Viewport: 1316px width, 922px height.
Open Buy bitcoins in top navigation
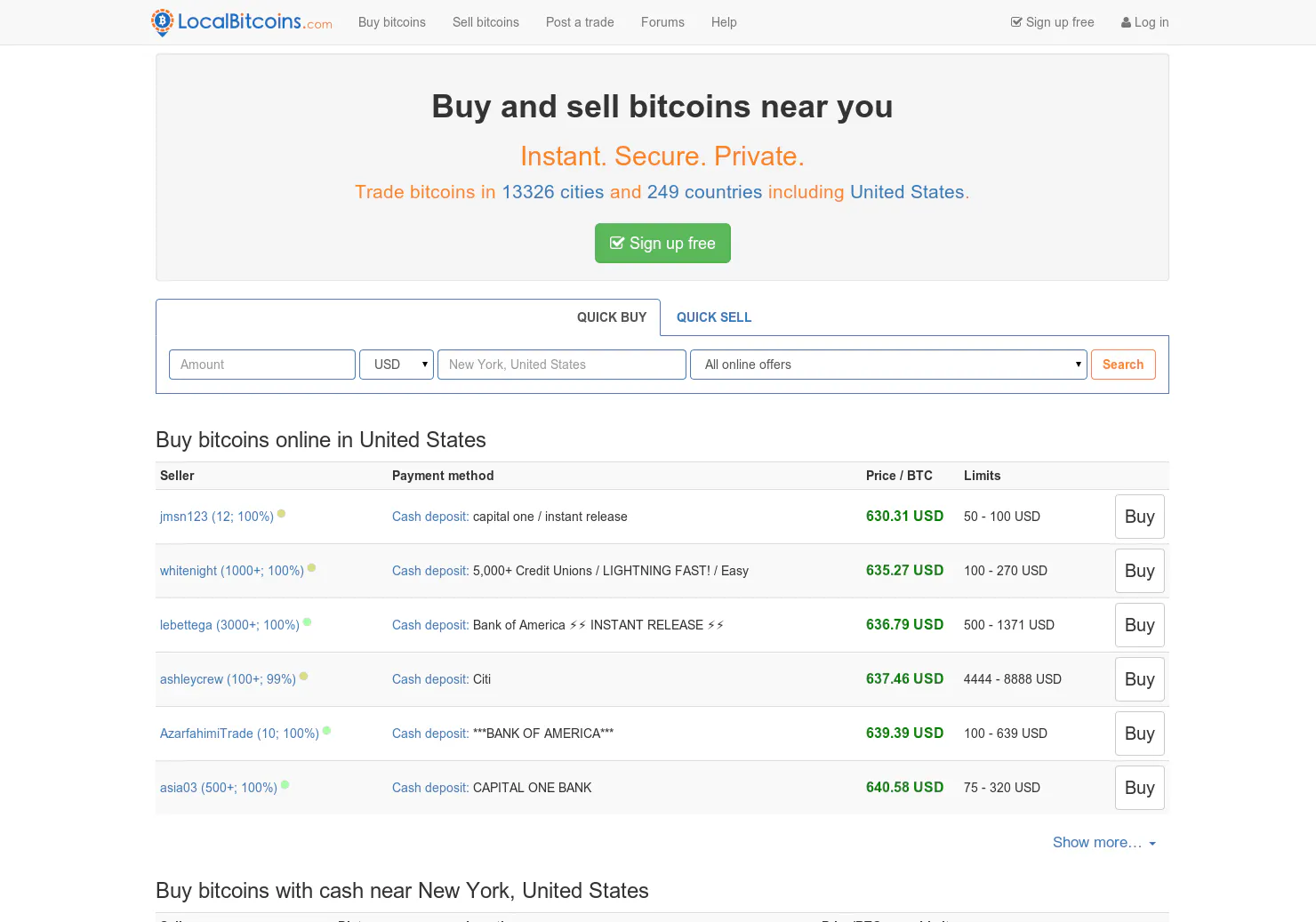click(392, 22)
